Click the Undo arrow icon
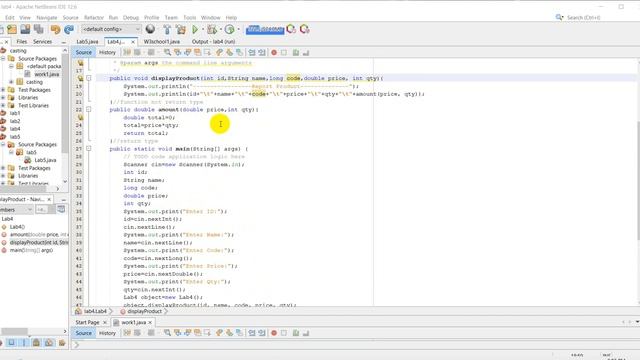 pos(55,29)
